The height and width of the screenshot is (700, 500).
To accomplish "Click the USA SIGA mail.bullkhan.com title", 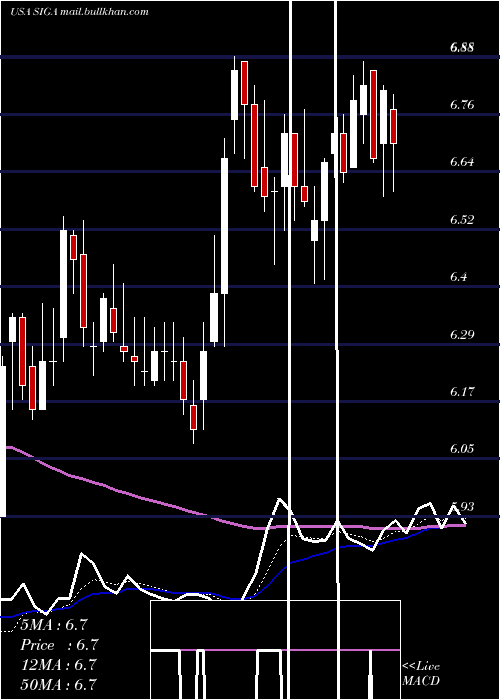I will pos(79,12).
